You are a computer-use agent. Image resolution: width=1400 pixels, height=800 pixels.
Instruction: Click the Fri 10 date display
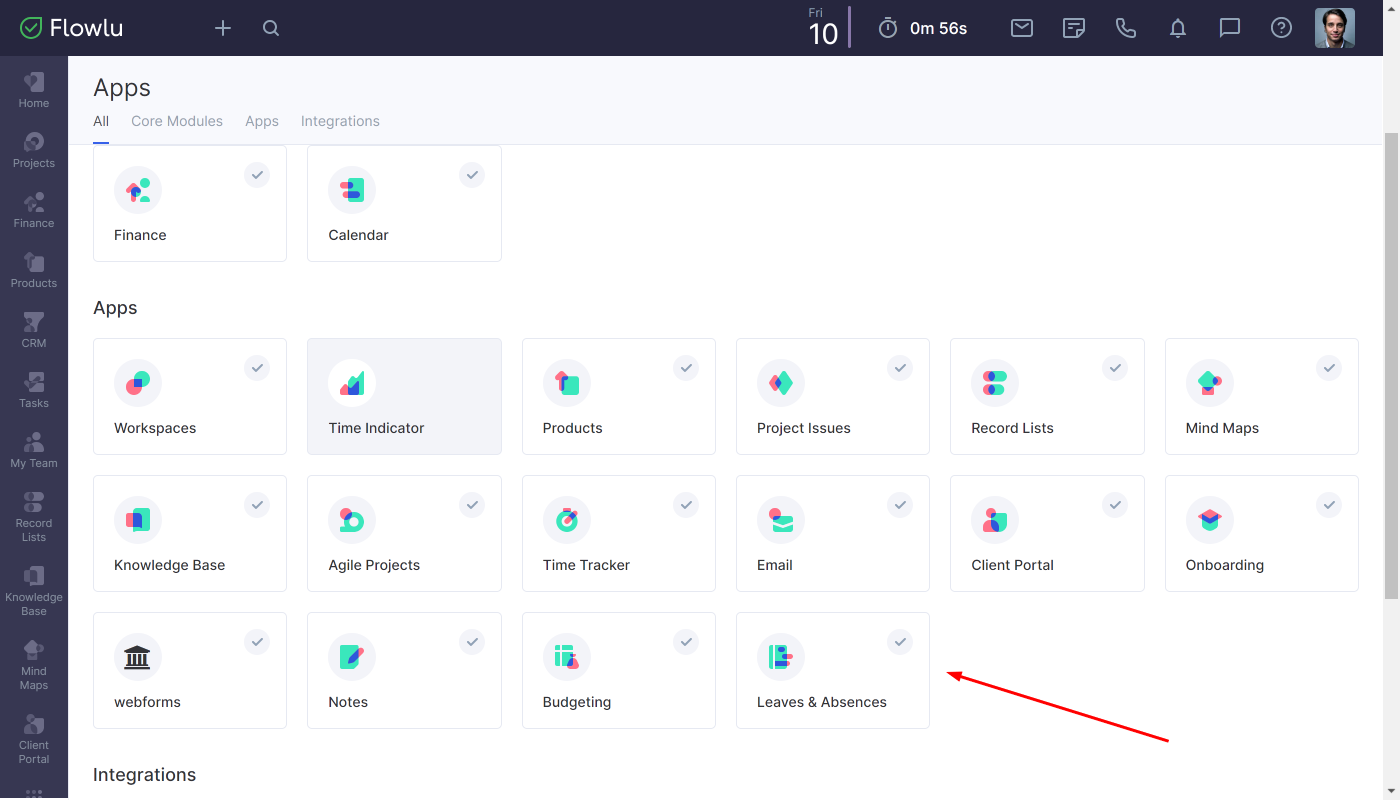click(x=823, y=27)
